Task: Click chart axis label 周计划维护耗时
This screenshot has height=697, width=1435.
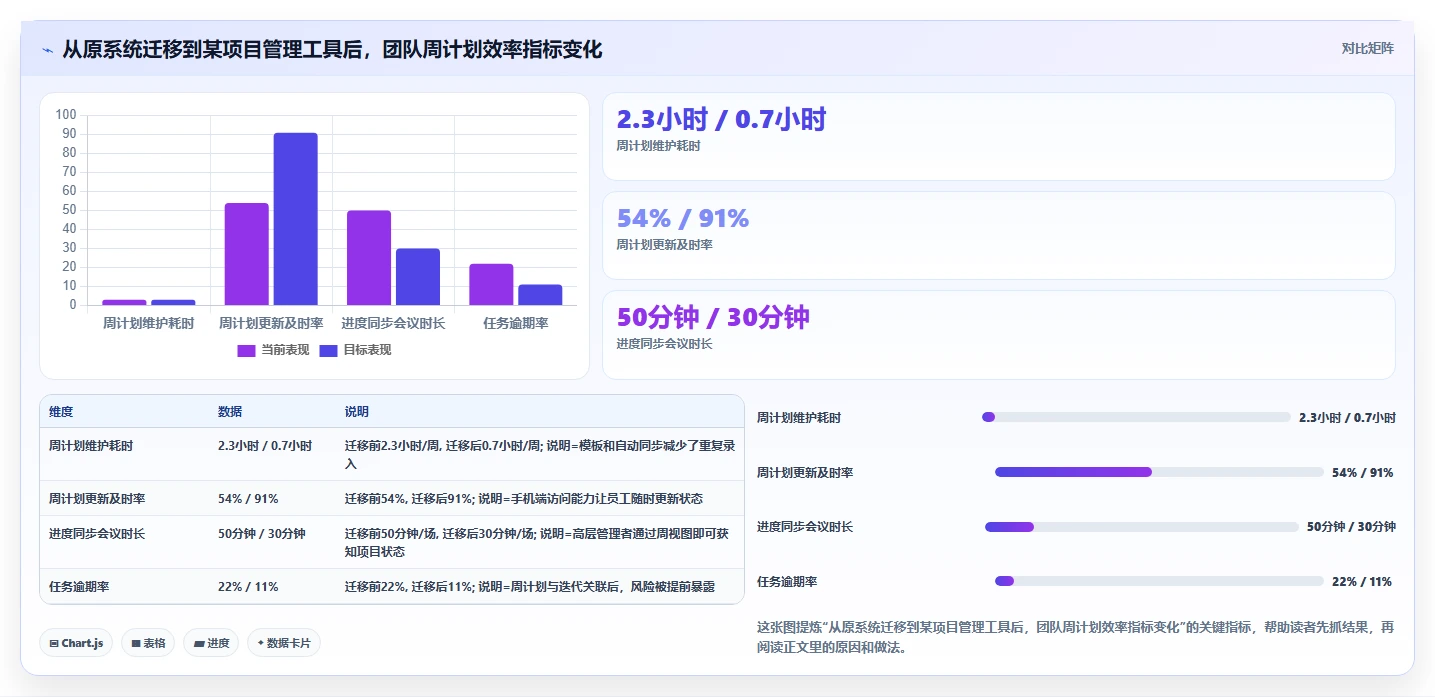Action: tap(149, 323)
